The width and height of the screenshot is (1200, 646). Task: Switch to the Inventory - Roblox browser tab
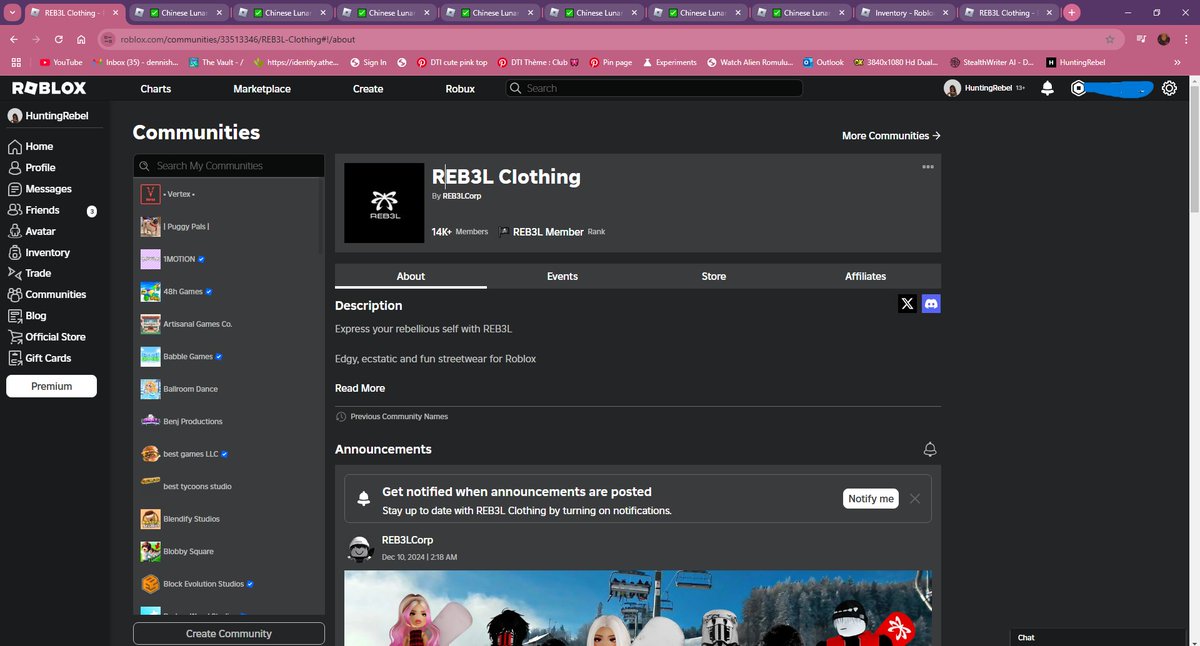[905, 13]
